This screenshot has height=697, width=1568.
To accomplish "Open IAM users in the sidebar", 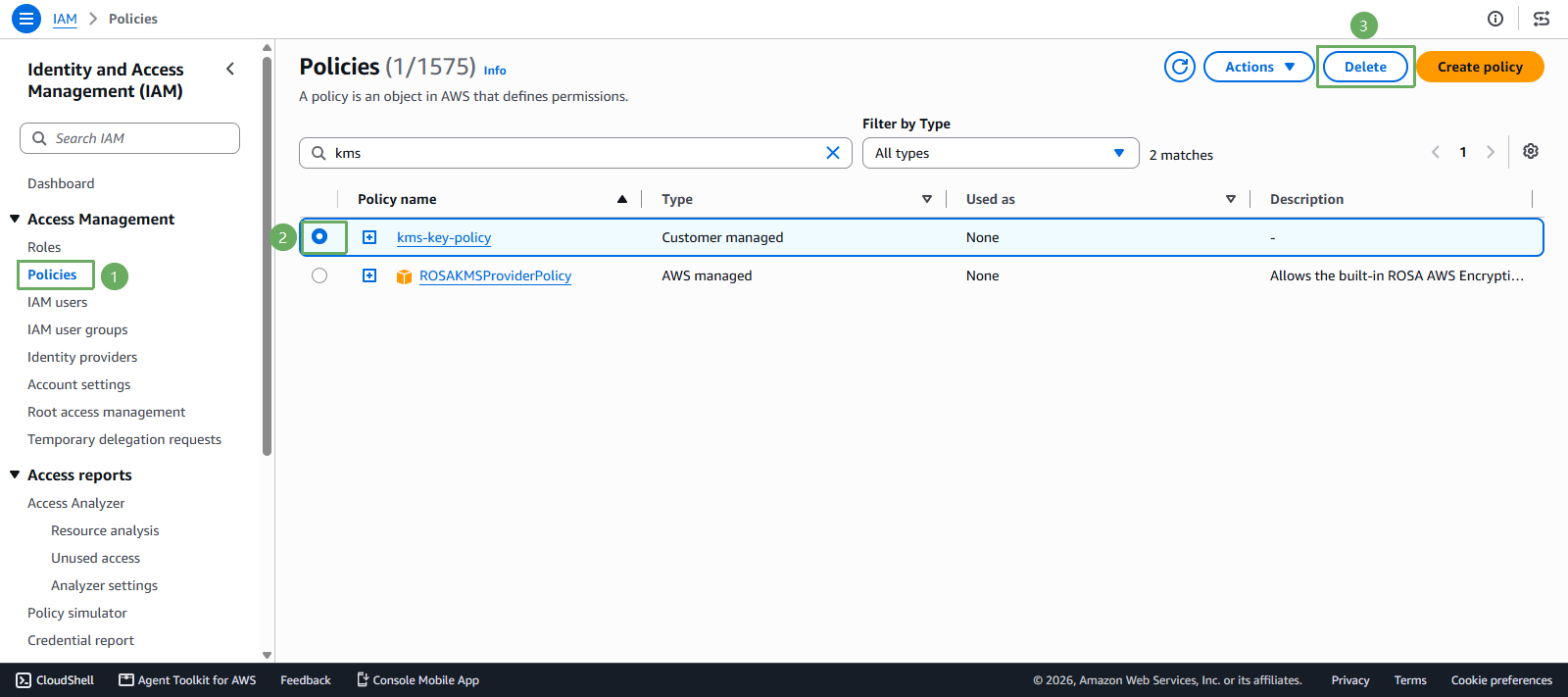I will [57, 302].
